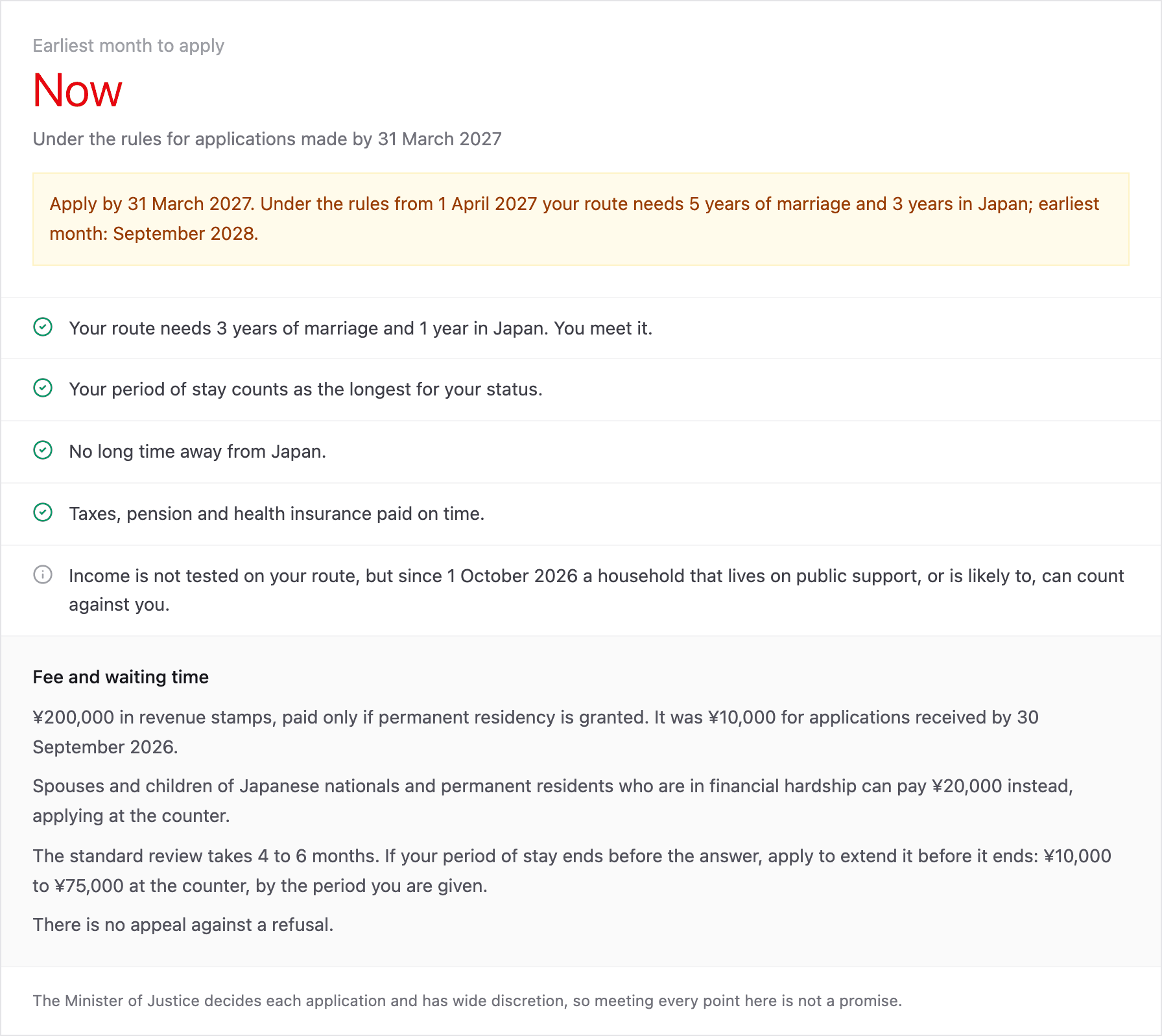The image size is (1162, 1036).
Task: Click the check icon beside taxes and pension
Action: tap(43, 513)
